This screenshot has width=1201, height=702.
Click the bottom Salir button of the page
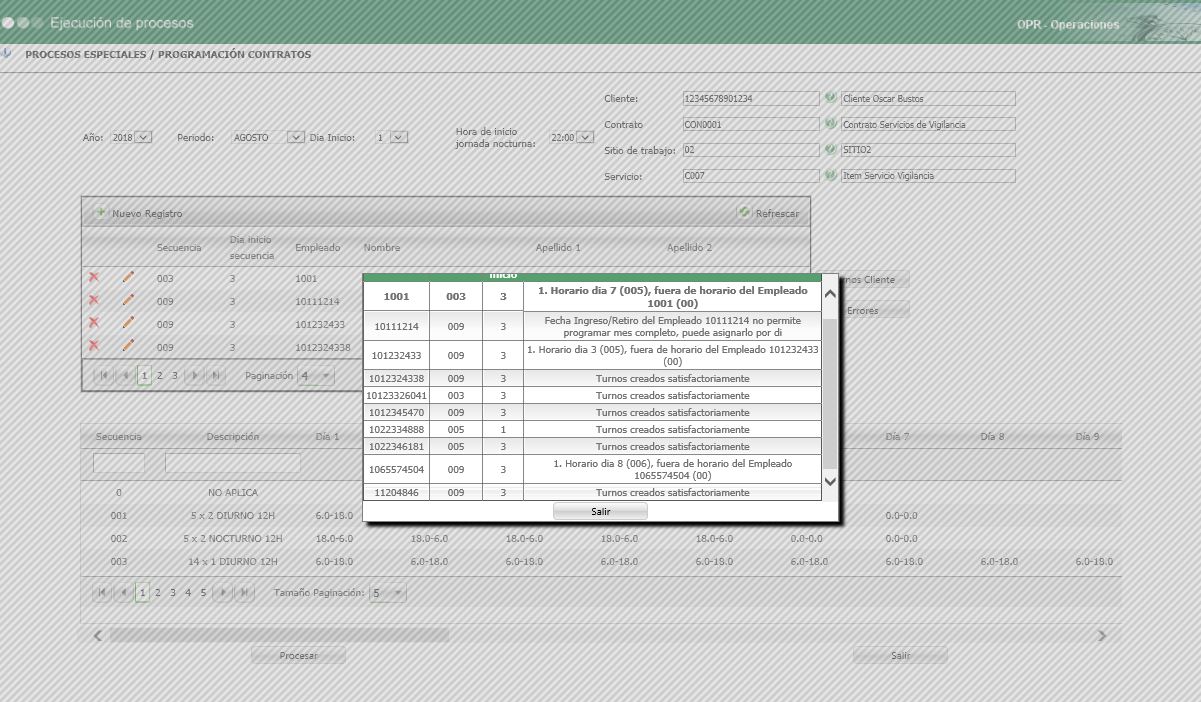coord(900,656)
